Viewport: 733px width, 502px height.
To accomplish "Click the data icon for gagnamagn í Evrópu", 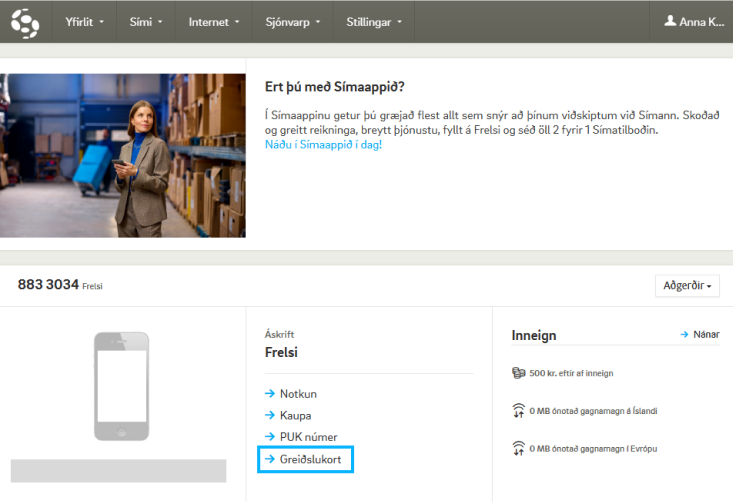I will (519, 448).
